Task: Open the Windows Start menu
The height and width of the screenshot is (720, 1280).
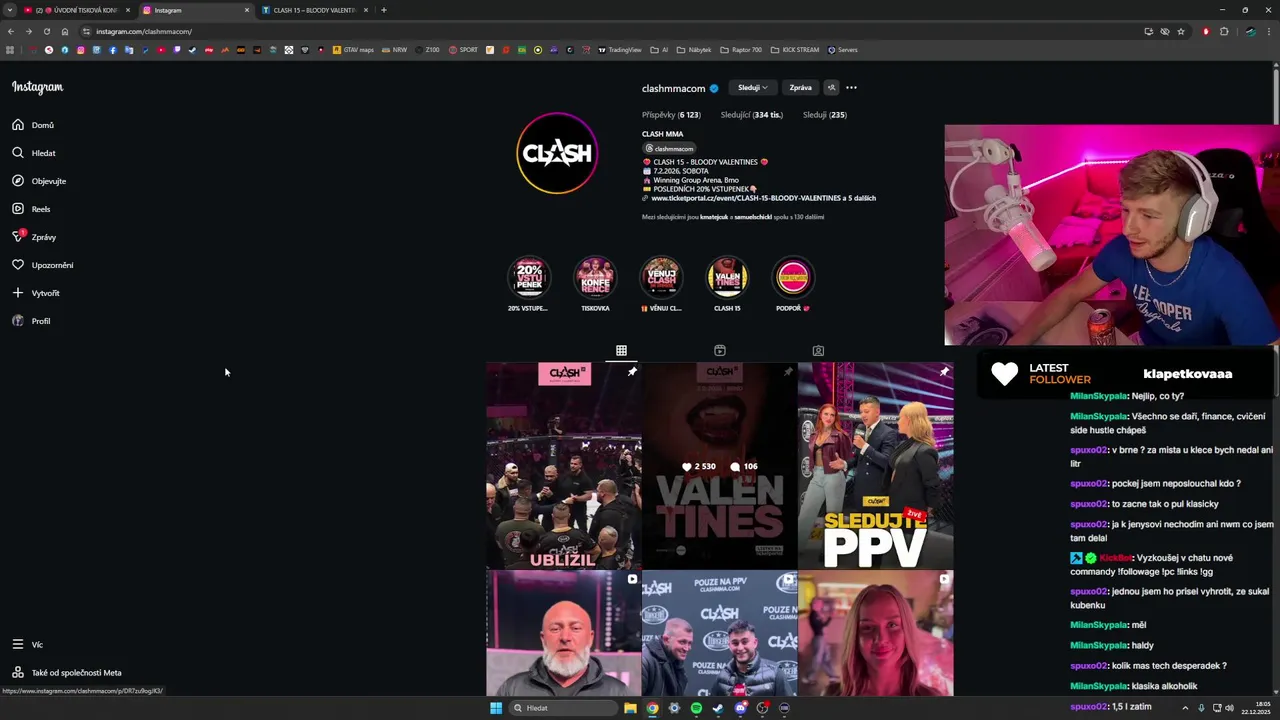Action: pos(495,708)
